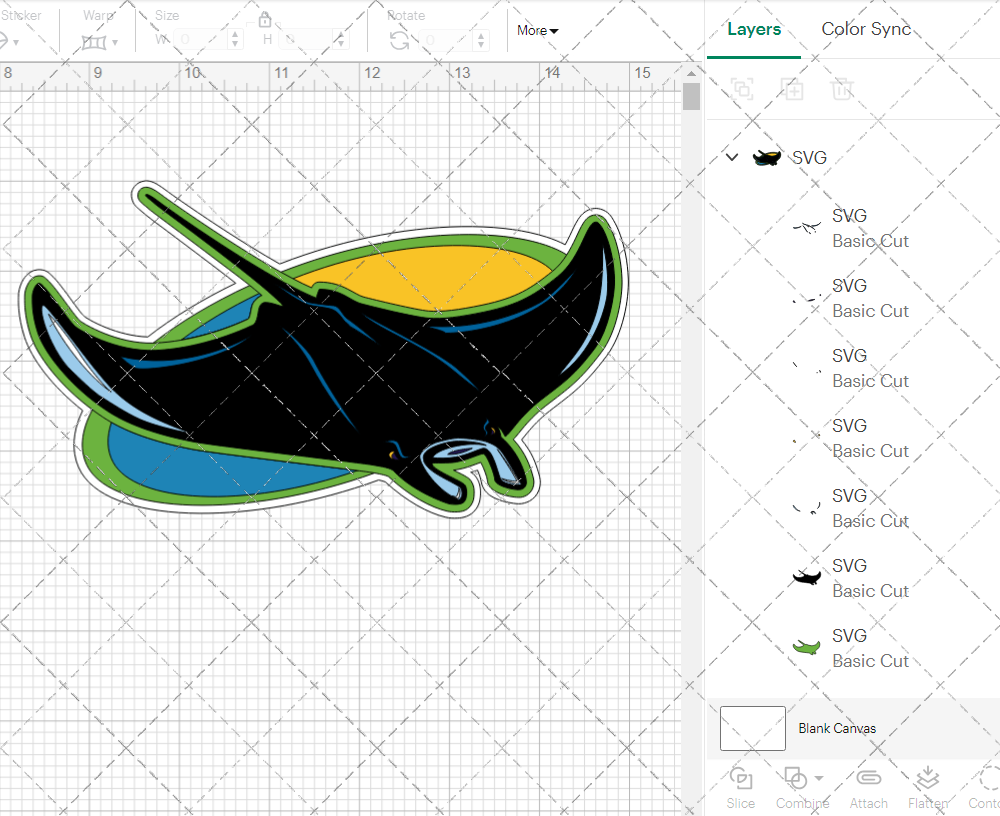Select the fourth SVG Basic Cut layer
Image resolution: width=1000 pixels, height=816 pixels.
[853, 438]
